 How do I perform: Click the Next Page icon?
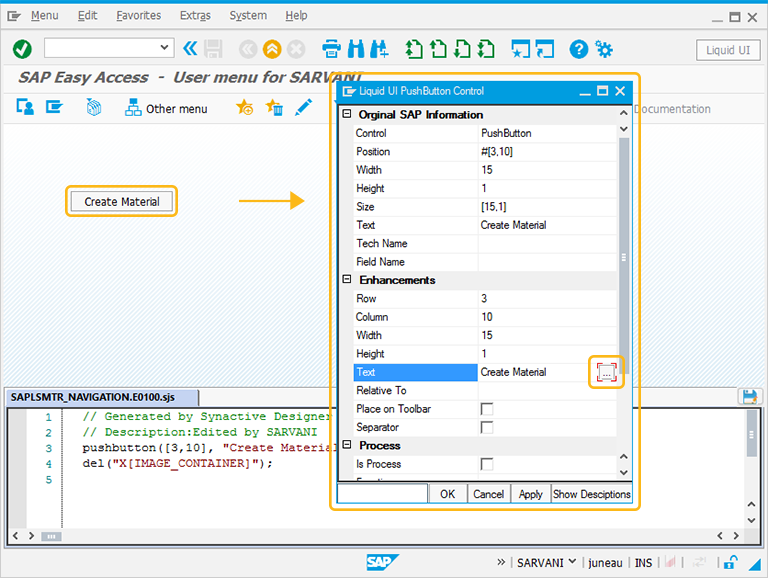[462, 49]
